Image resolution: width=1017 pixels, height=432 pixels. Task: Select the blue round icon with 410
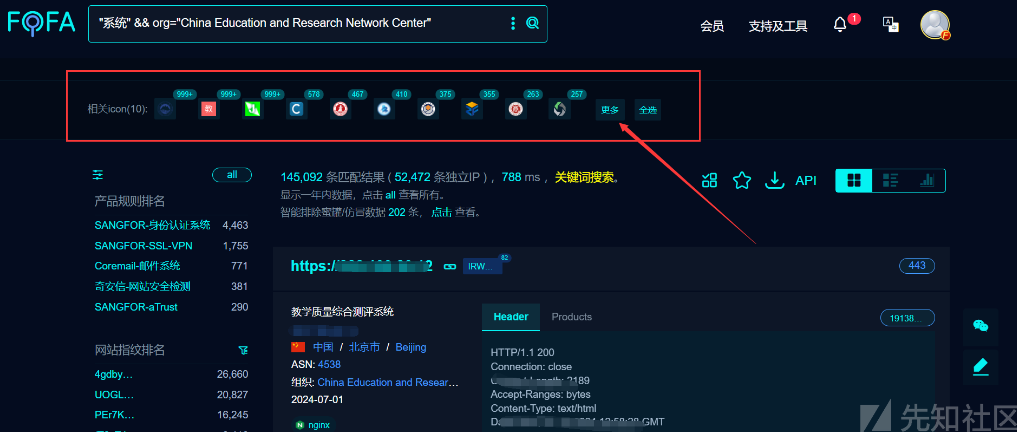[x=385, y=110]
